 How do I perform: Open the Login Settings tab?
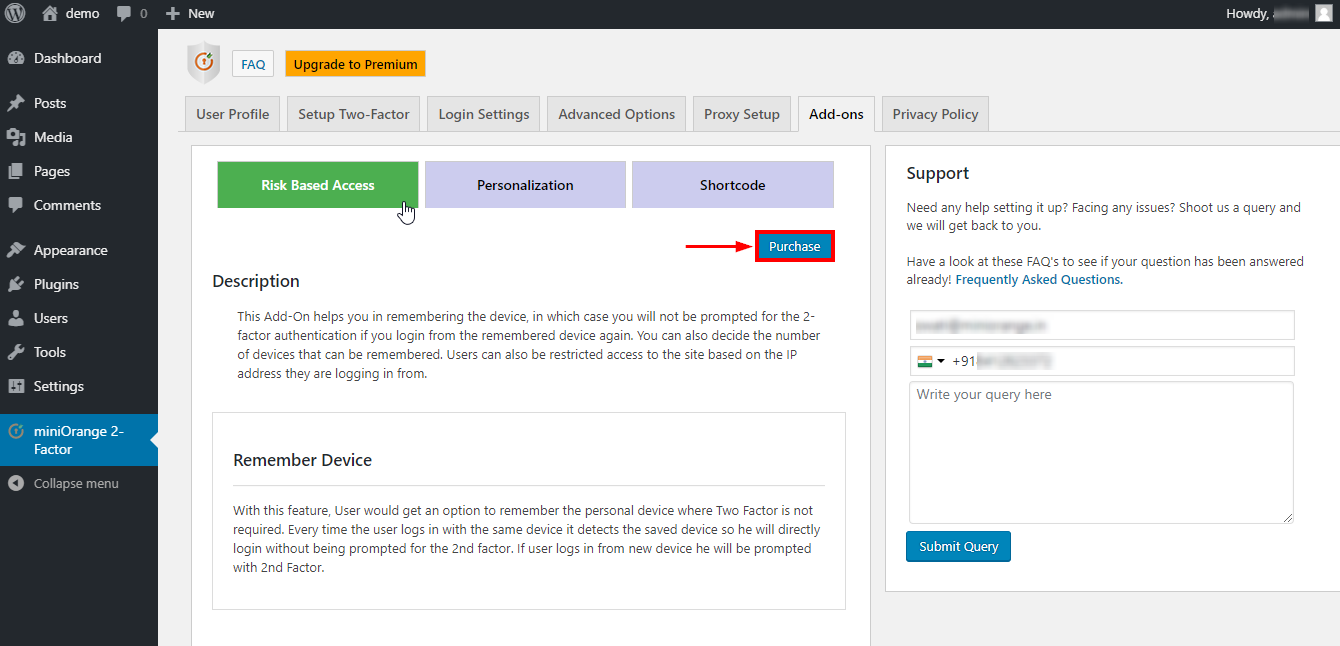click(484, 114)
